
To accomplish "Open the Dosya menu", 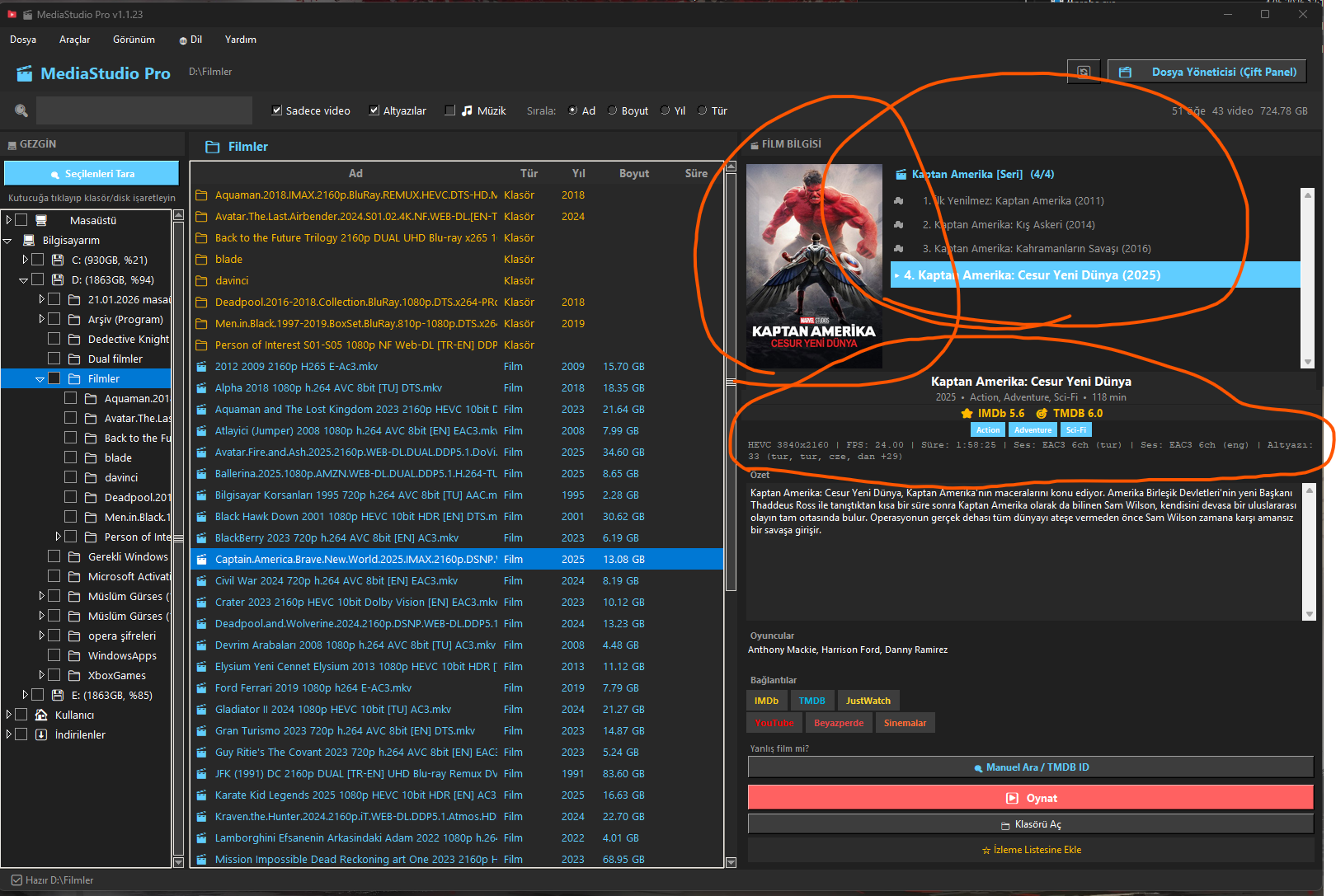I will pos(23,40).
